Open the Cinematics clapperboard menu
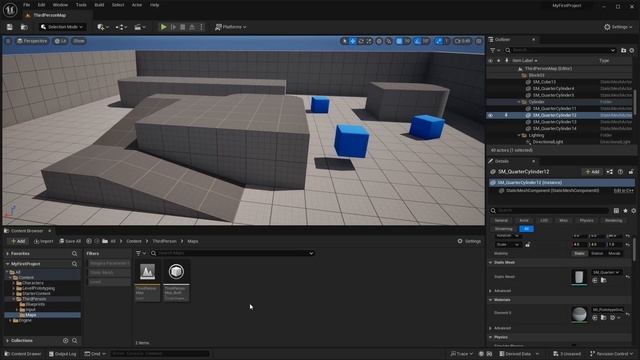The height and width of the screenshot is (360, 640). click(140, 27)
